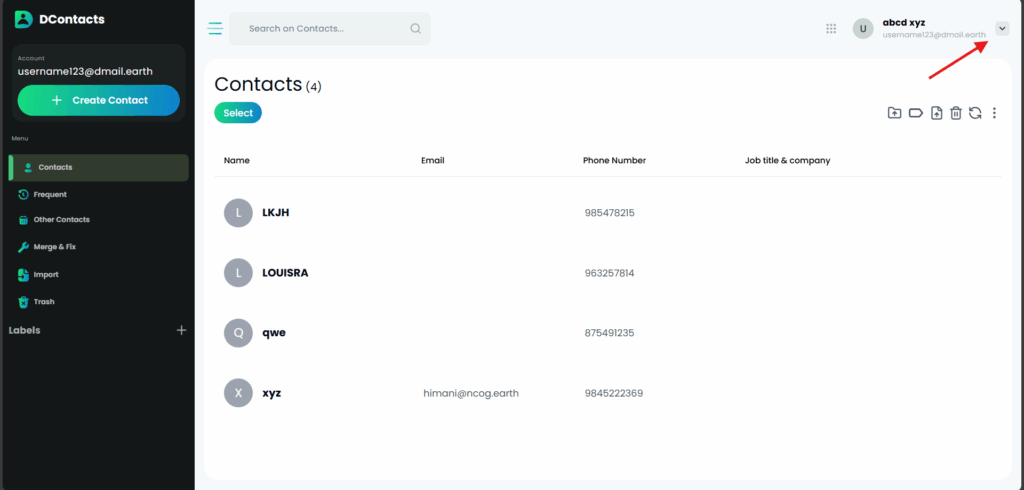Screen dimensions: 1024x490
Task: Toggle the sidebar with hamburger icon
Action: (215, 29)
